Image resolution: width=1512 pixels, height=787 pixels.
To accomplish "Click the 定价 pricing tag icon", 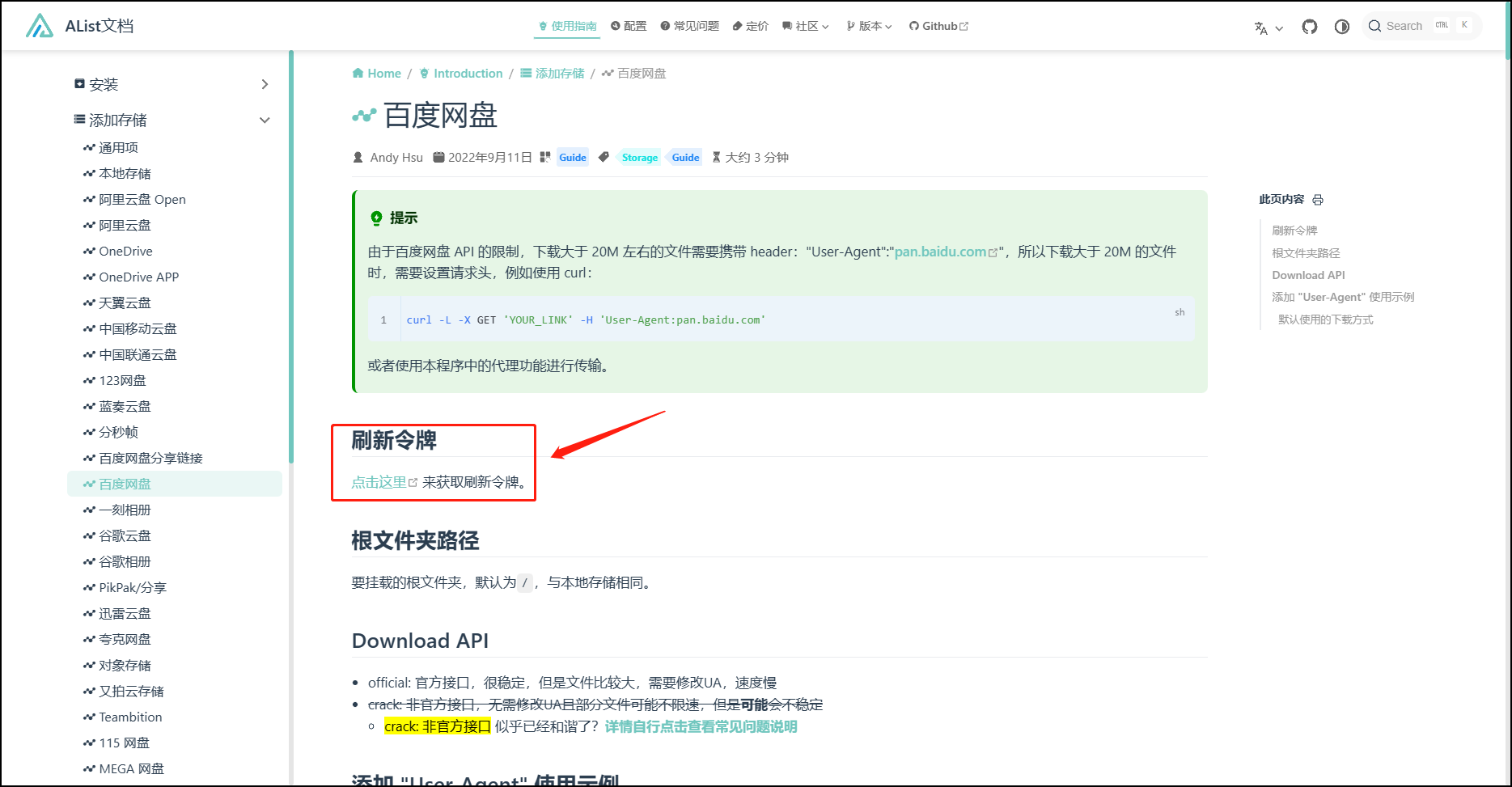I will 737,26.
